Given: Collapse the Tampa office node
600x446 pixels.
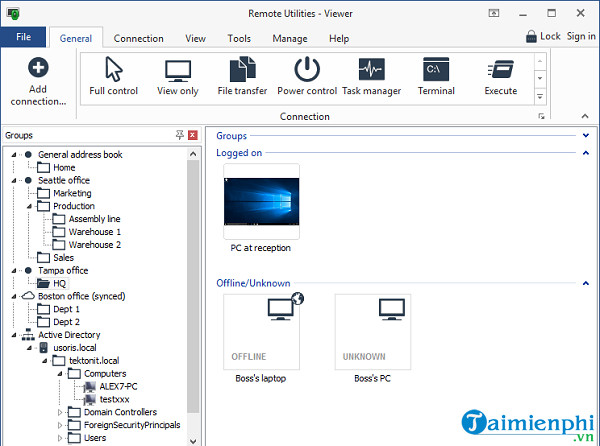Looking at the screenshot, I should pyautogui.click(x=14, y=271).
